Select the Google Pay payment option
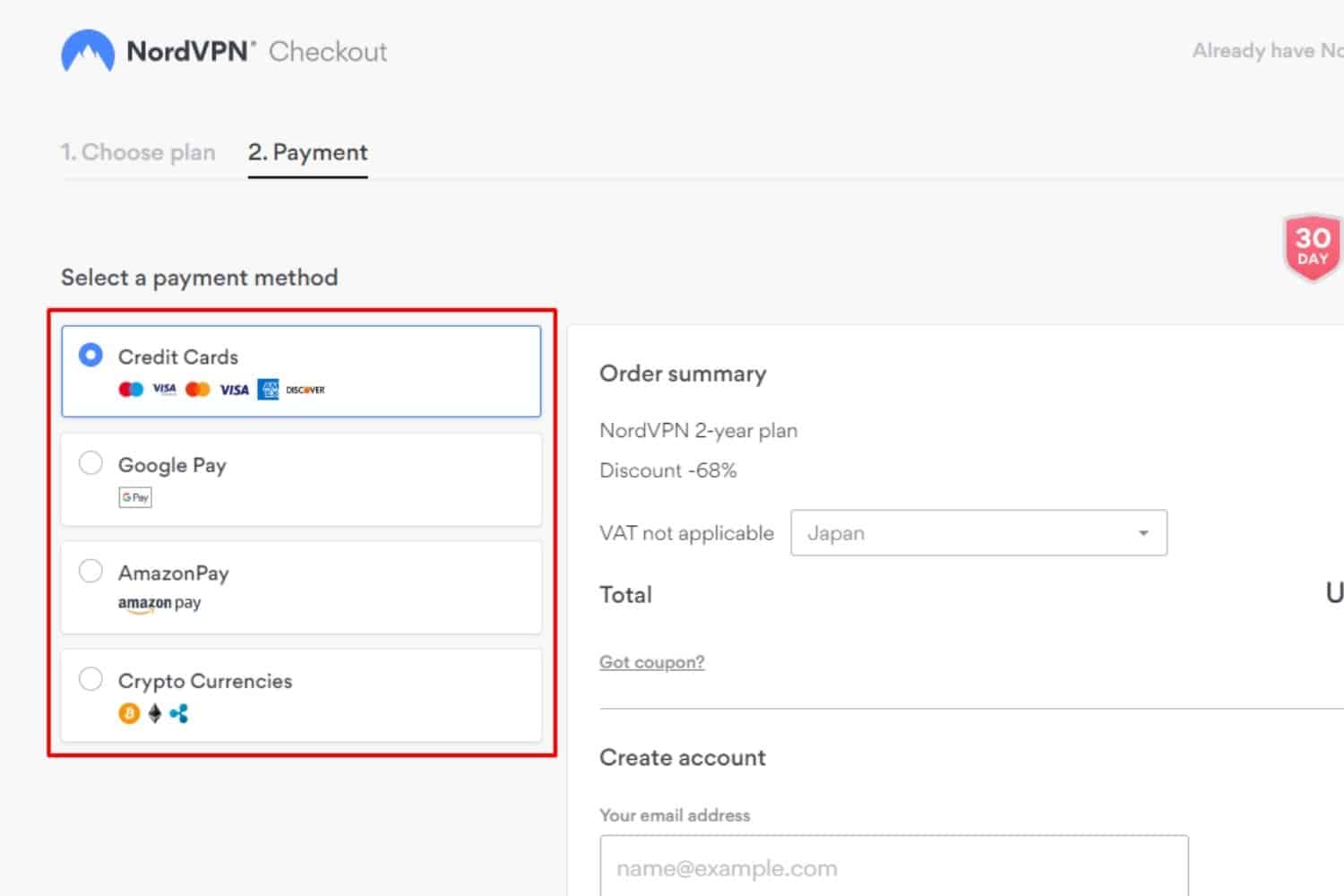The width and height of the screenshot is (1344, 896). click(90, 462)
